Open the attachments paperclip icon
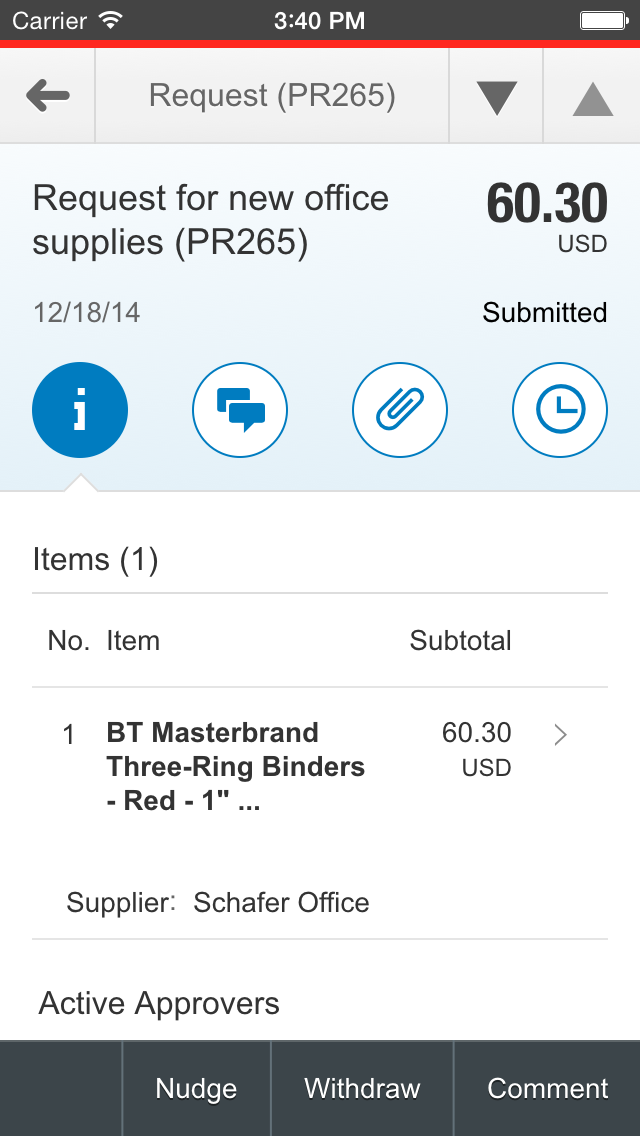The height and width of the screenshot is (1136, 640). pos(400,410)
